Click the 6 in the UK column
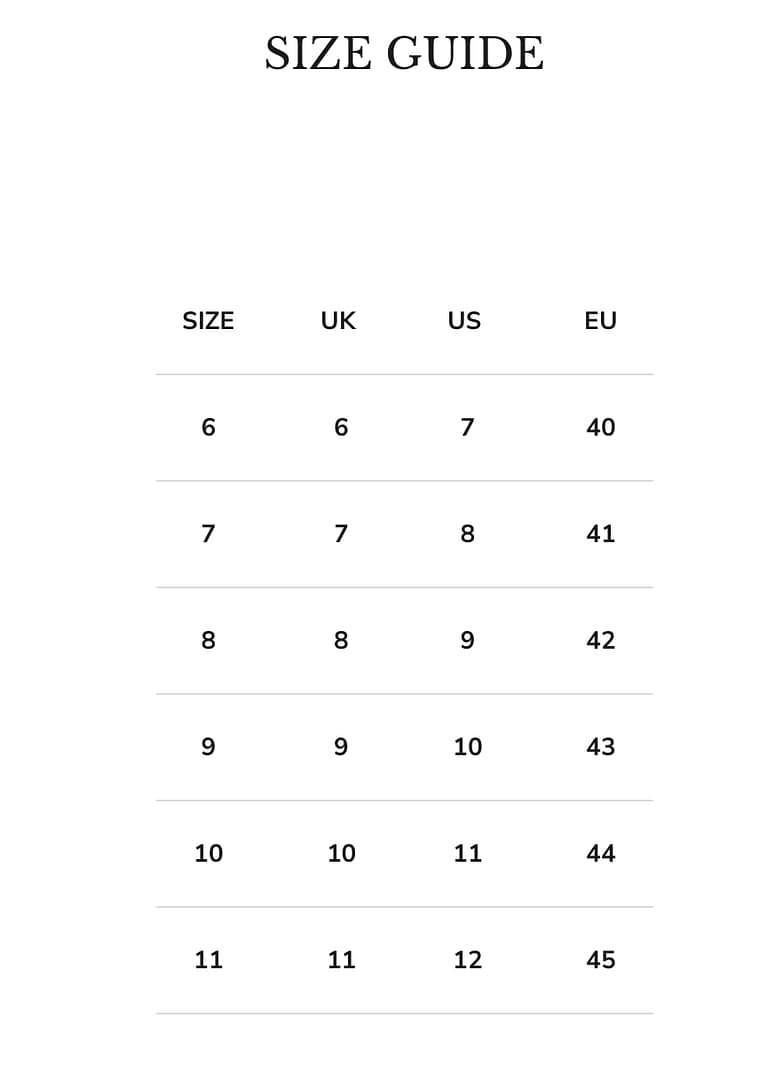The height and width of the screenshot is (1079, 767). (x=341, y=427)
